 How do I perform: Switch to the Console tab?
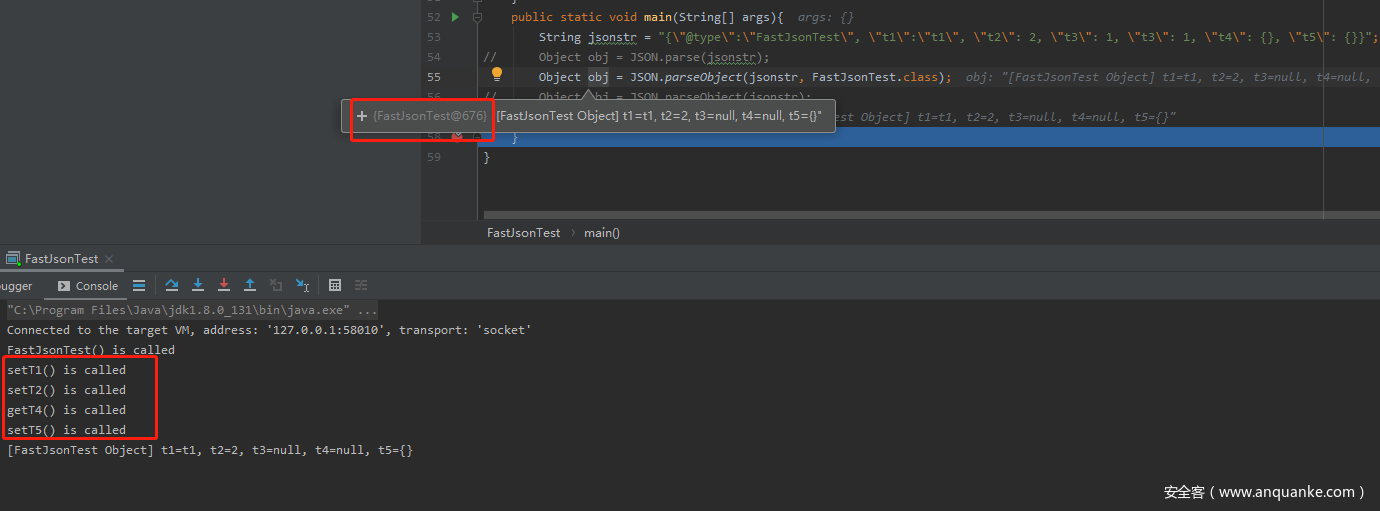88,286
